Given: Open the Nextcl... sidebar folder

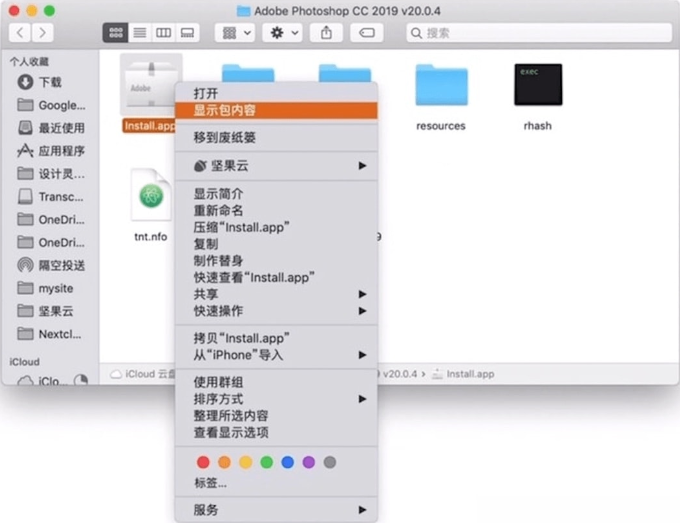Looking at the screenshot, I should [51, 334].
